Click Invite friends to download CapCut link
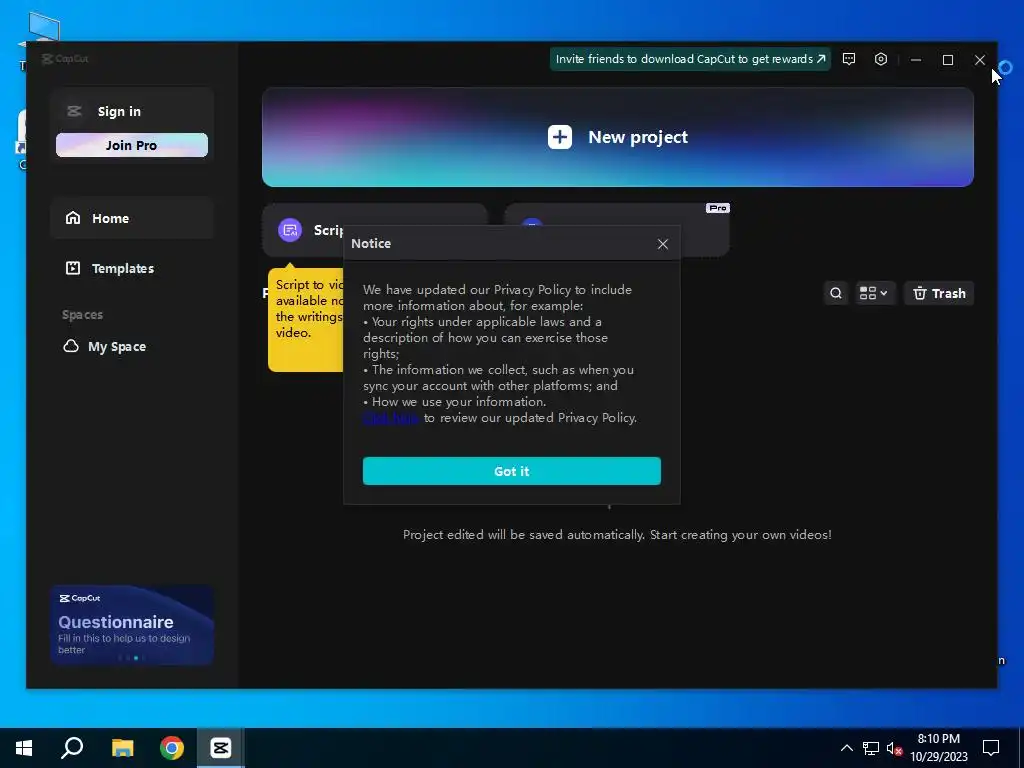Screen dimensions: 1024x768 [x=690, y=59]
